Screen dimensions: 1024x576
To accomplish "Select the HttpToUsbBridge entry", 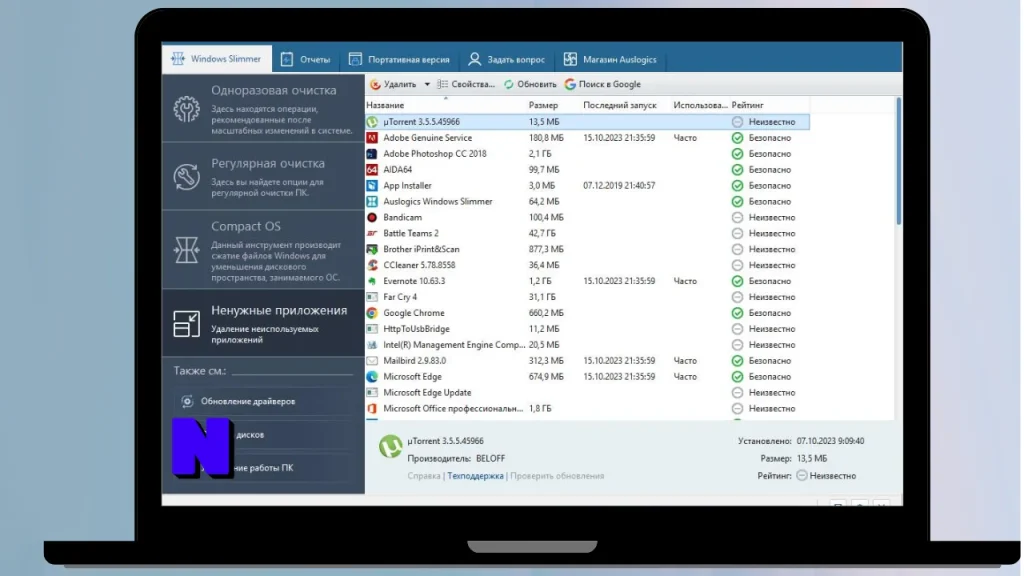I will [587, 329].
